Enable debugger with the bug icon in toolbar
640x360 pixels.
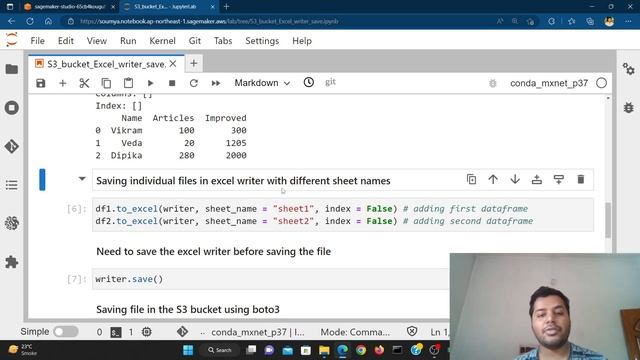pyautogui.click(x=493, y=83)
